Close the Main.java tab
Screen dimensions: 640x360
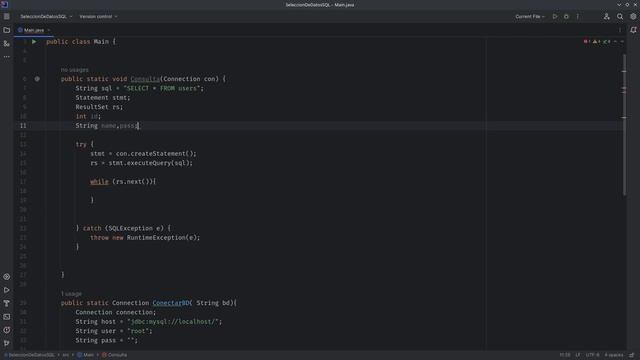[x=49, y=30]
